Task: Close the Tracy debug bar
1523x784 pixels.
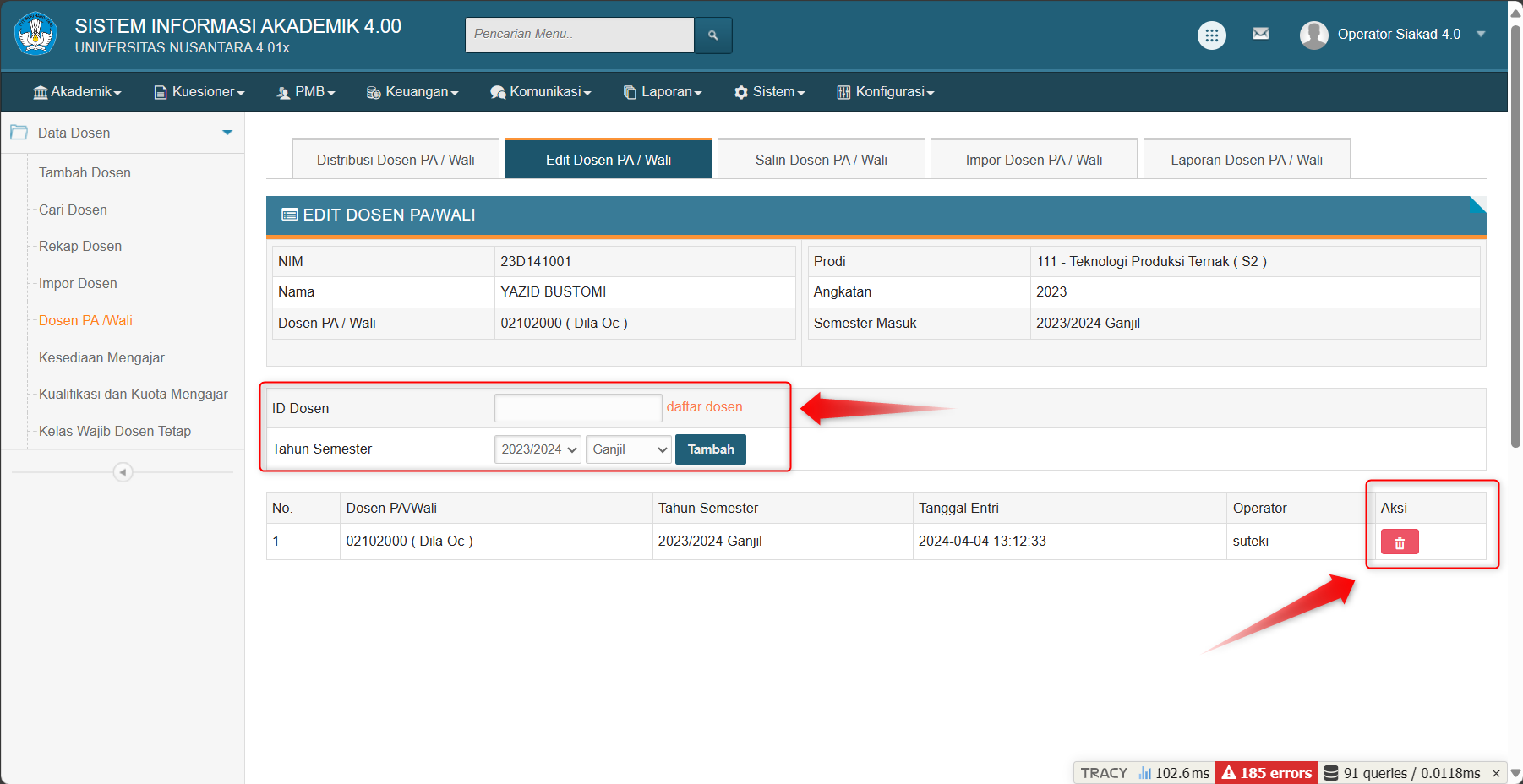Action: (x=1495, y=773)
